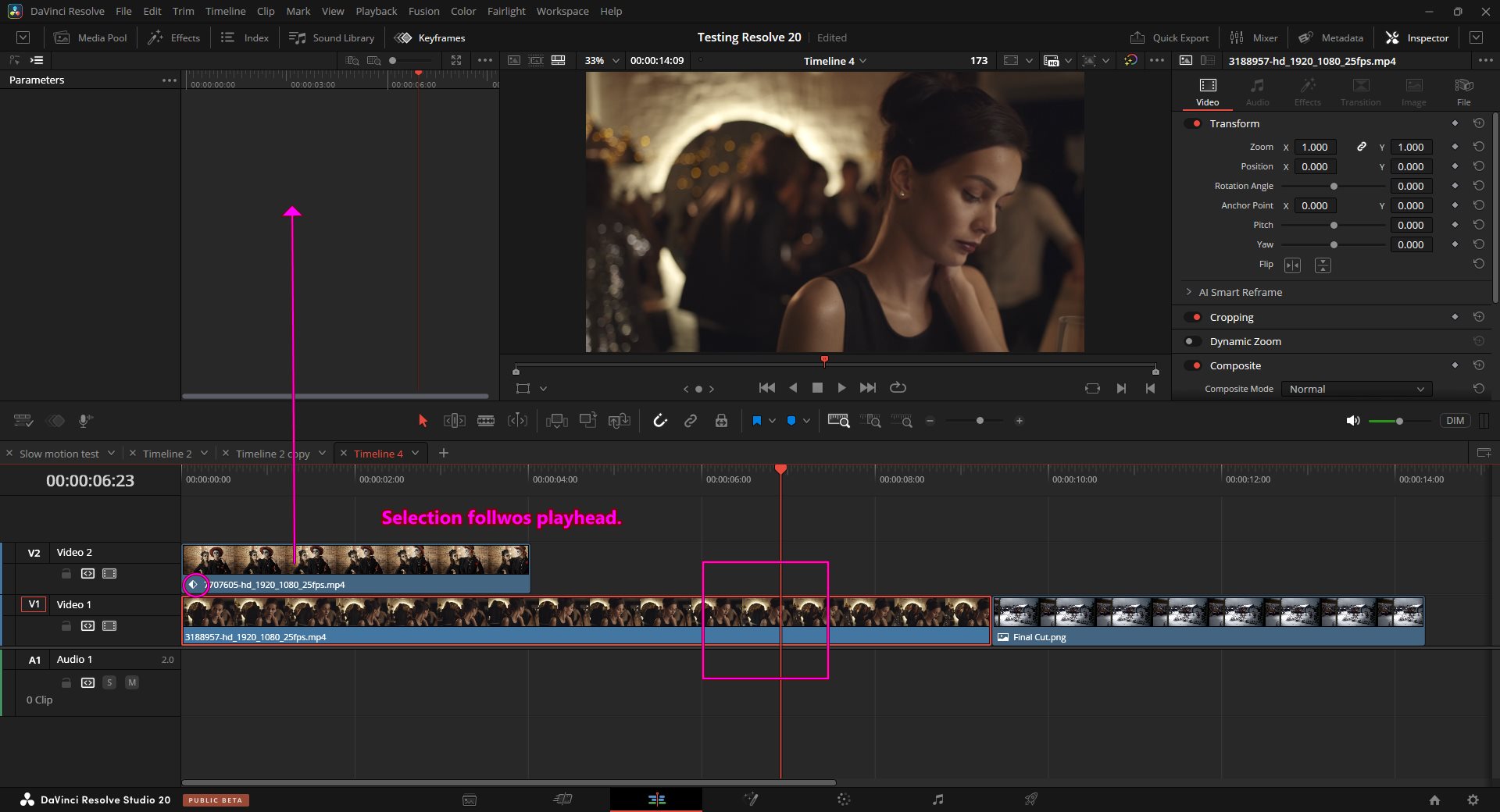Toggle the Linked Selection chain icon

(691, 421)
